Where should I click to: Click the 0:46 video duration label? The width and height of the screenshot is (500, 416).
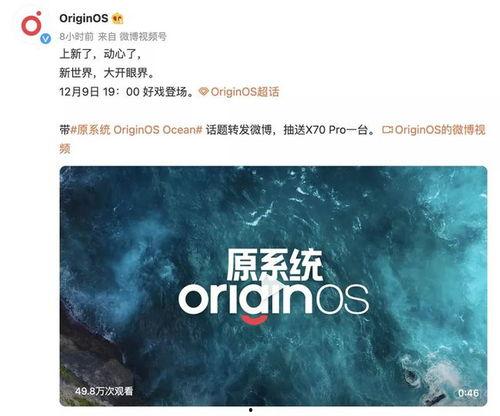tap(468, 393)
